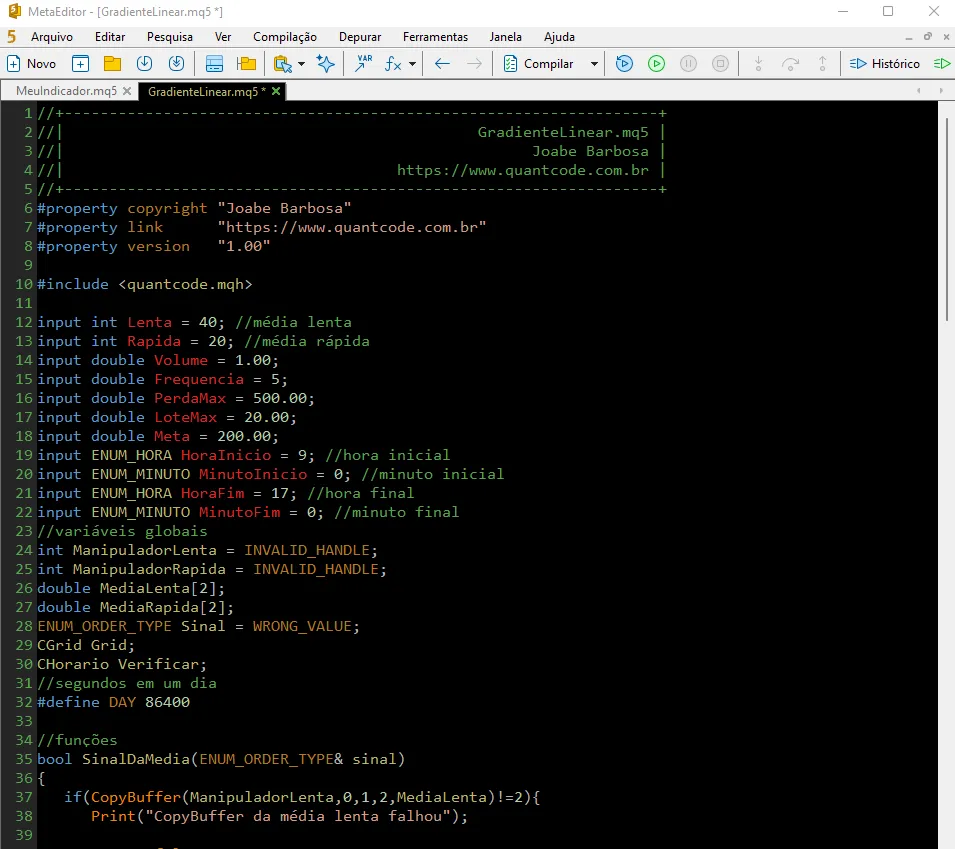Screen dimensions: 955x849
Task: Save the current file with the single-arrow icon
Action: pos(144,63)
